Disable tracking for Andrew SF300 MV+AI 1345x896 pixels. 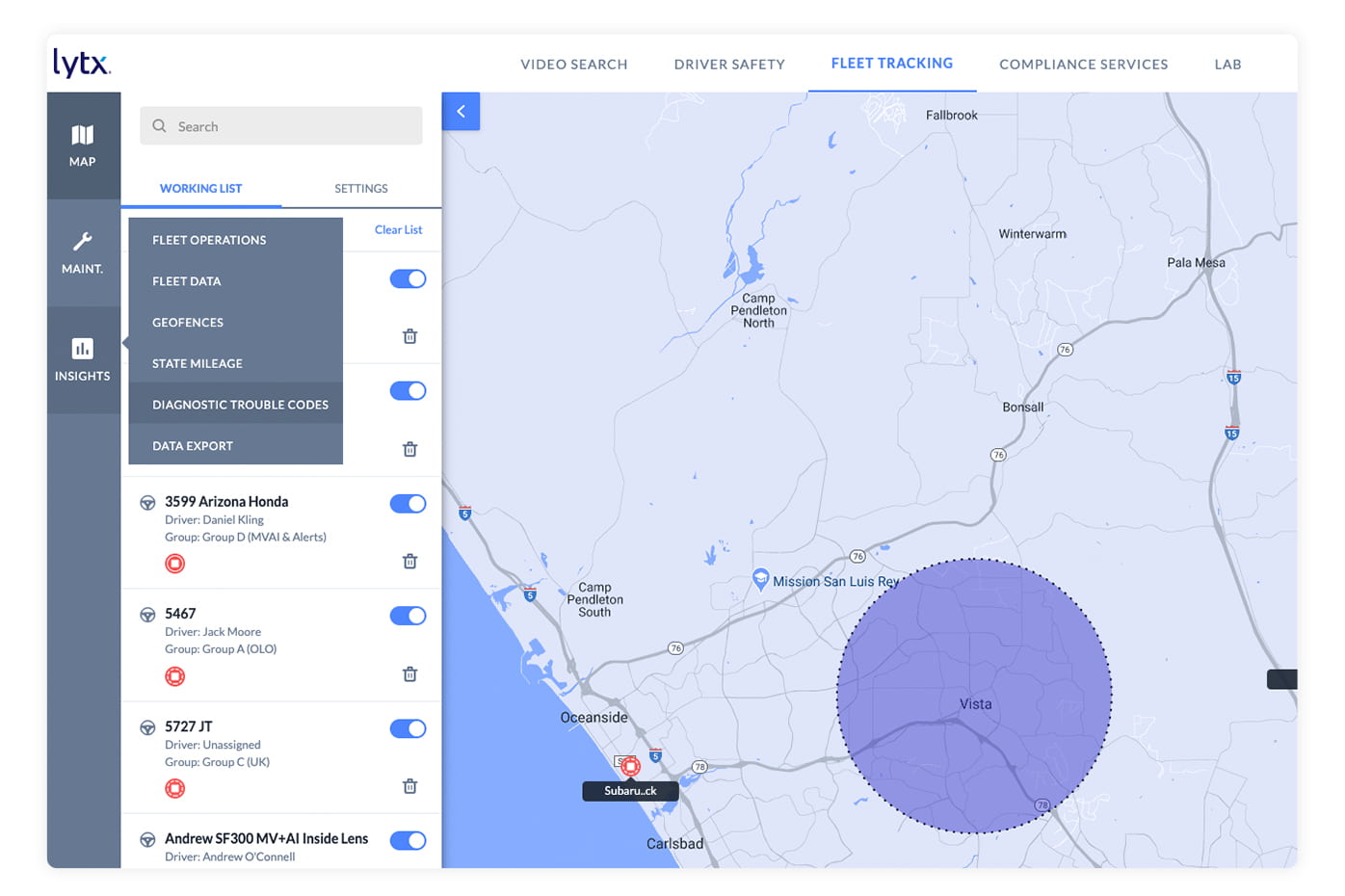[x=408, y=840]
